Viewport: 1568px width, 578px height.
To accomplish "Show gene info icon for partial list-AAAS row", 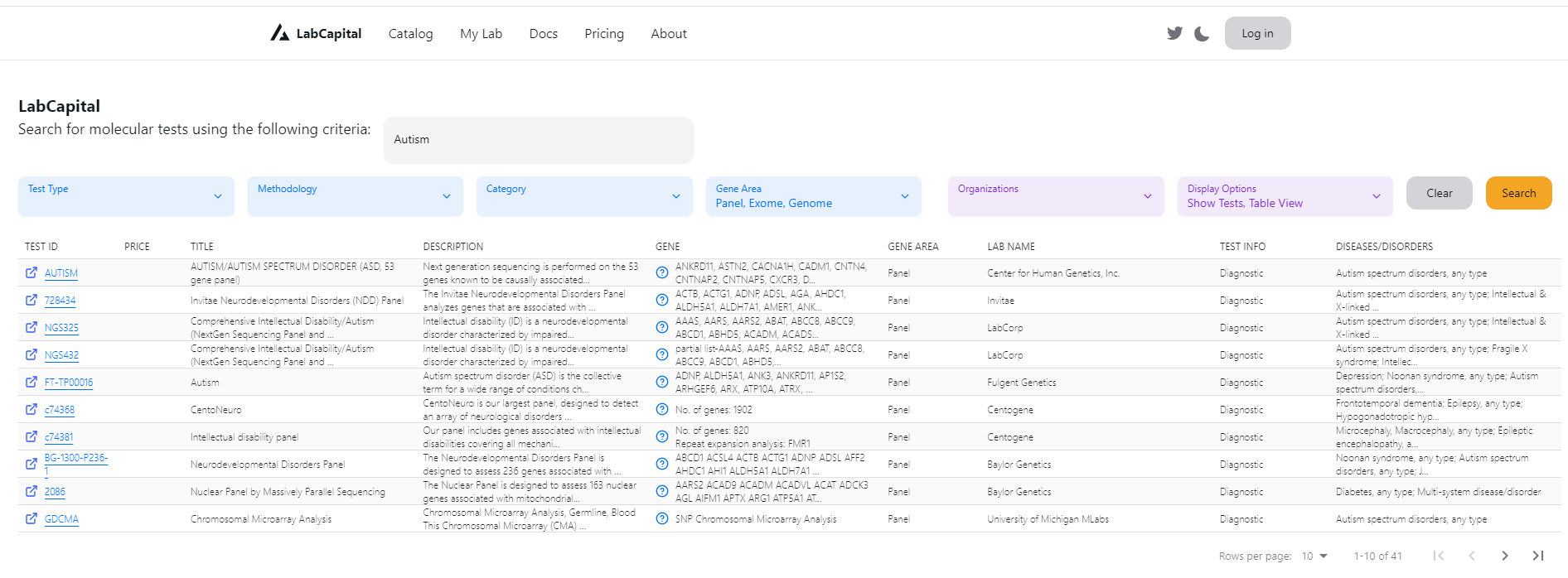I will pos(662,354).
